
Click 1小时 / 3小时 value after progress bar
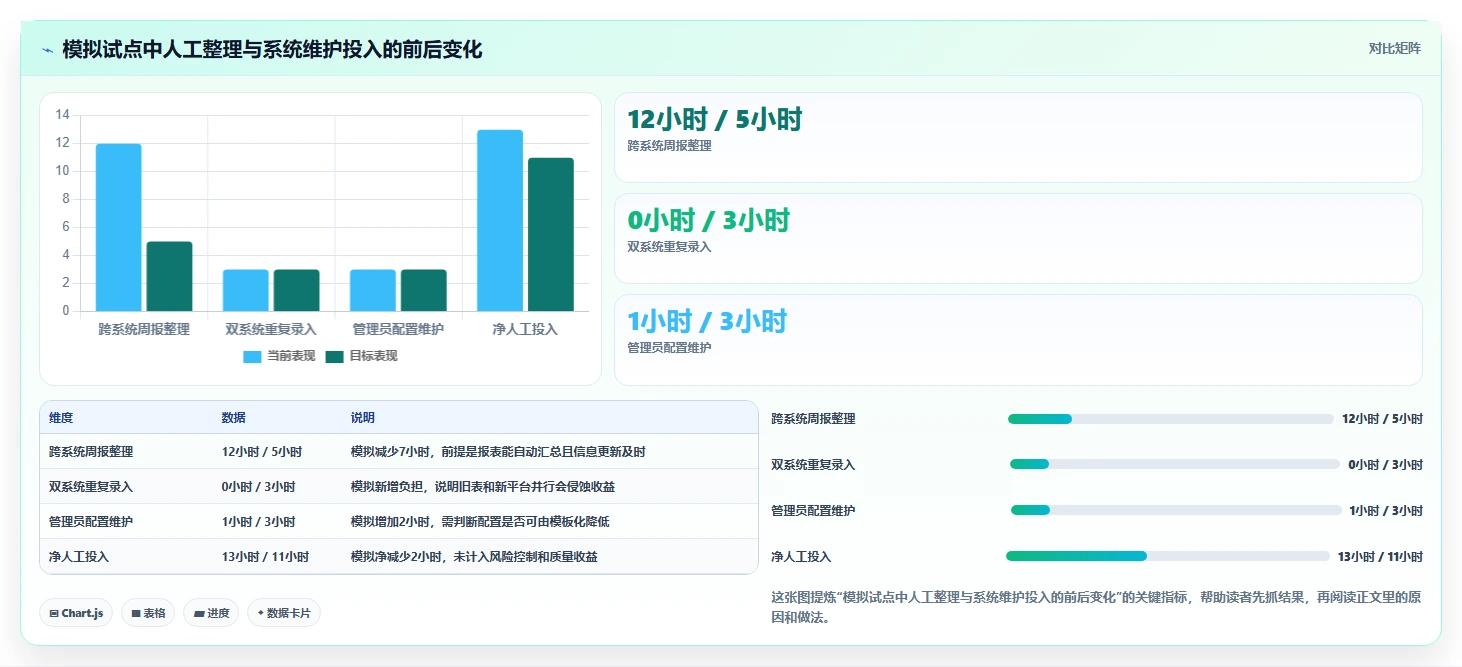[1386, 511]
